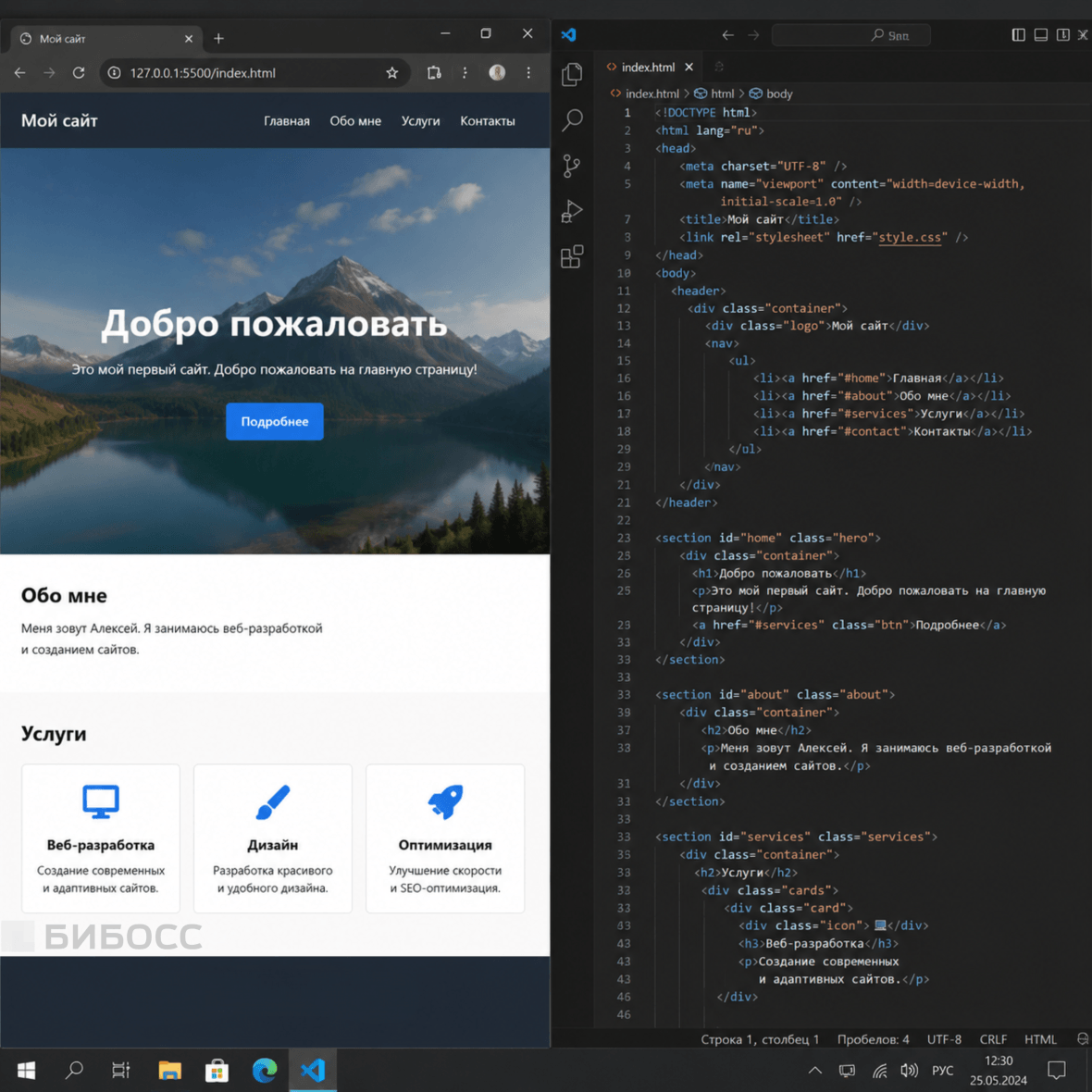This screenshot has width=1092, height=1092.
Task: Click the index.html breadcrumb item
Action: point(645,93)
